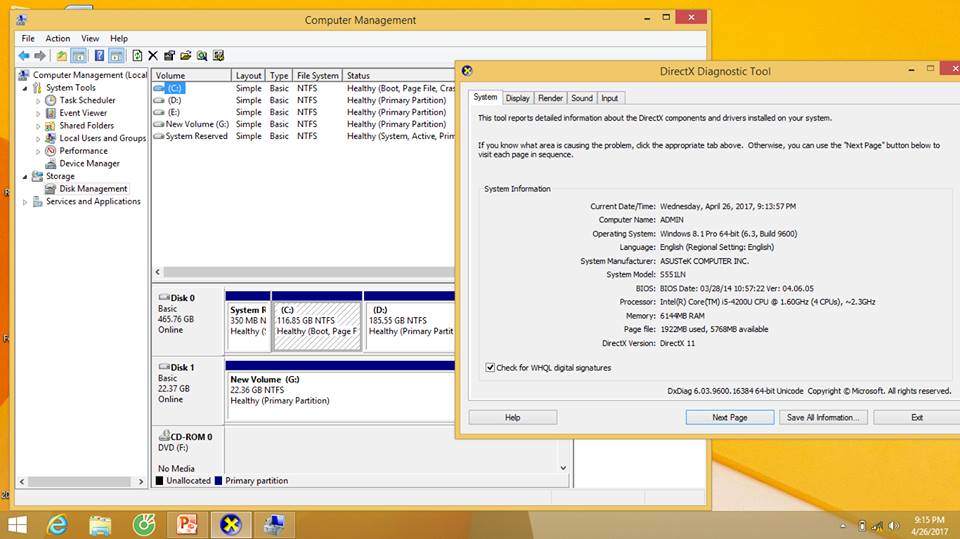
Task: Collapse the System Tools node
Action: [x=25, y=88]
